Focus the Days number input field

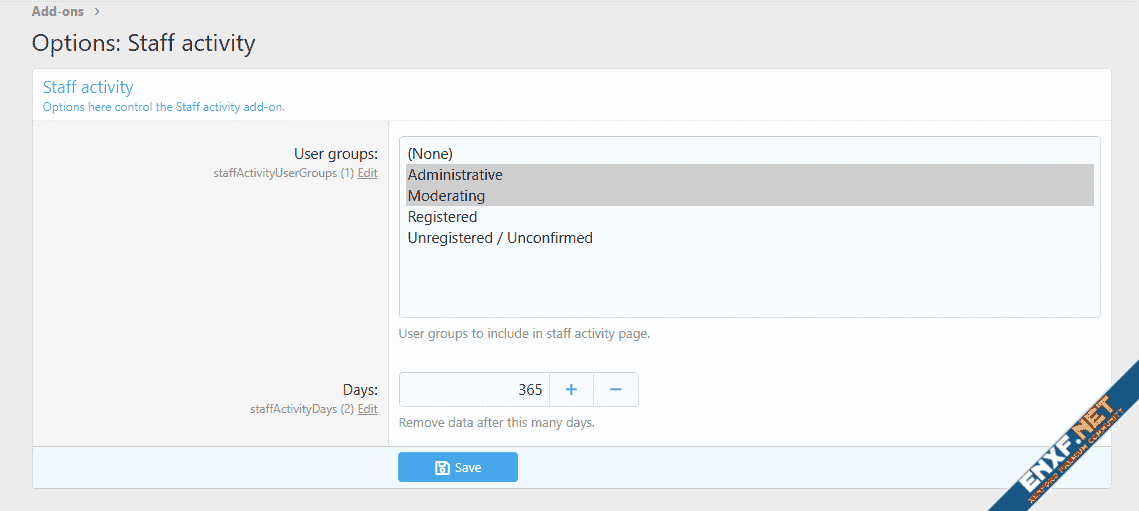(x=474, y=390)
